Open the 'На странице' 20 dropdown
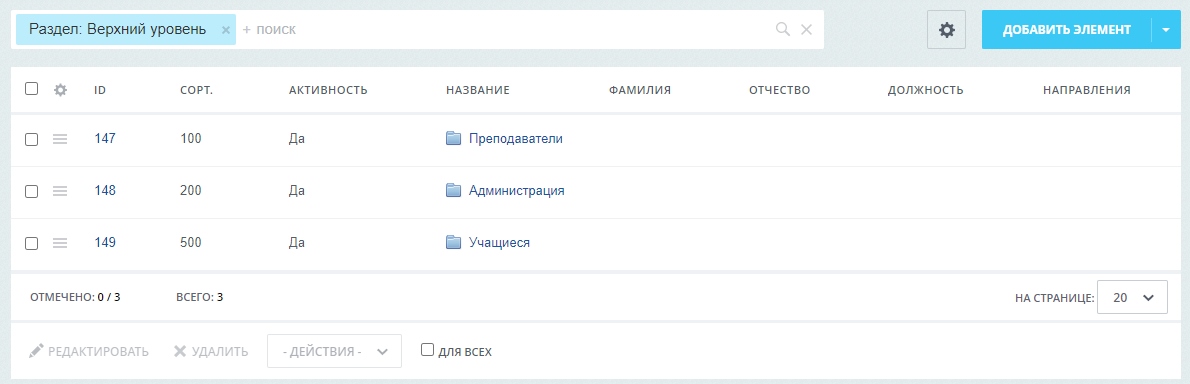Viewport: 1190px width, 384px height. coord(1132,298)
